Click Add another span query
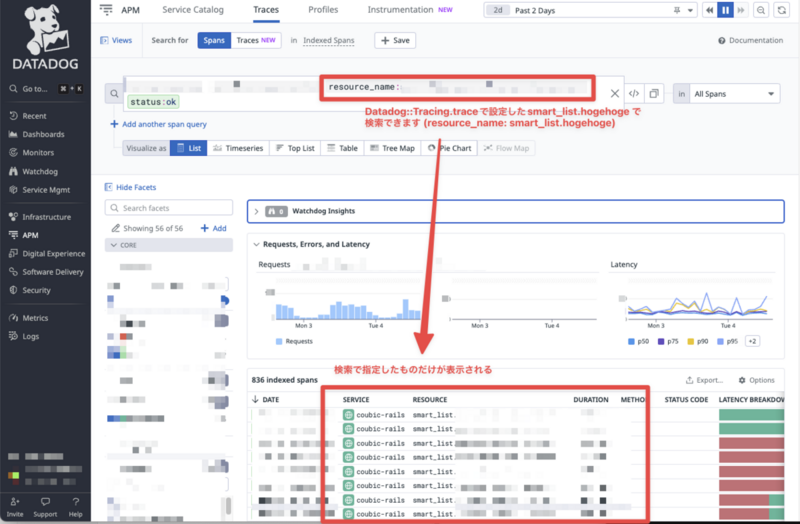The height and width of the screenshot is (524, 800). 158,124
